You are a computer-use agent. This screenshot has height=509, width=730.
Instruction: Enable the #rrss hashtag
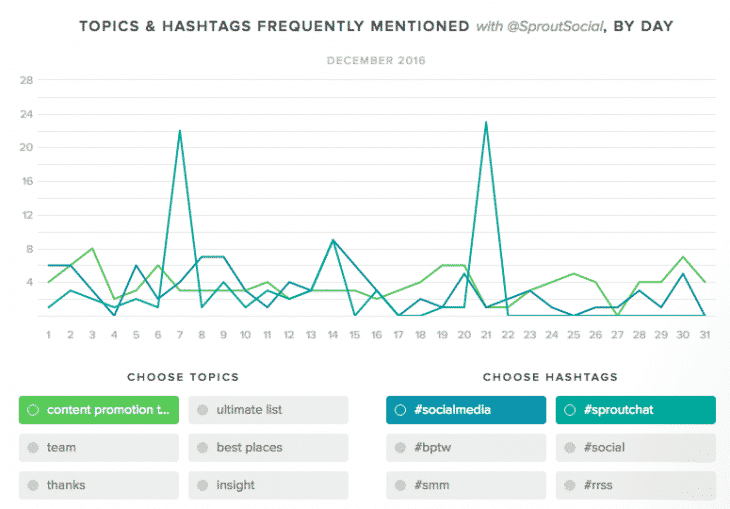(635, 485)
